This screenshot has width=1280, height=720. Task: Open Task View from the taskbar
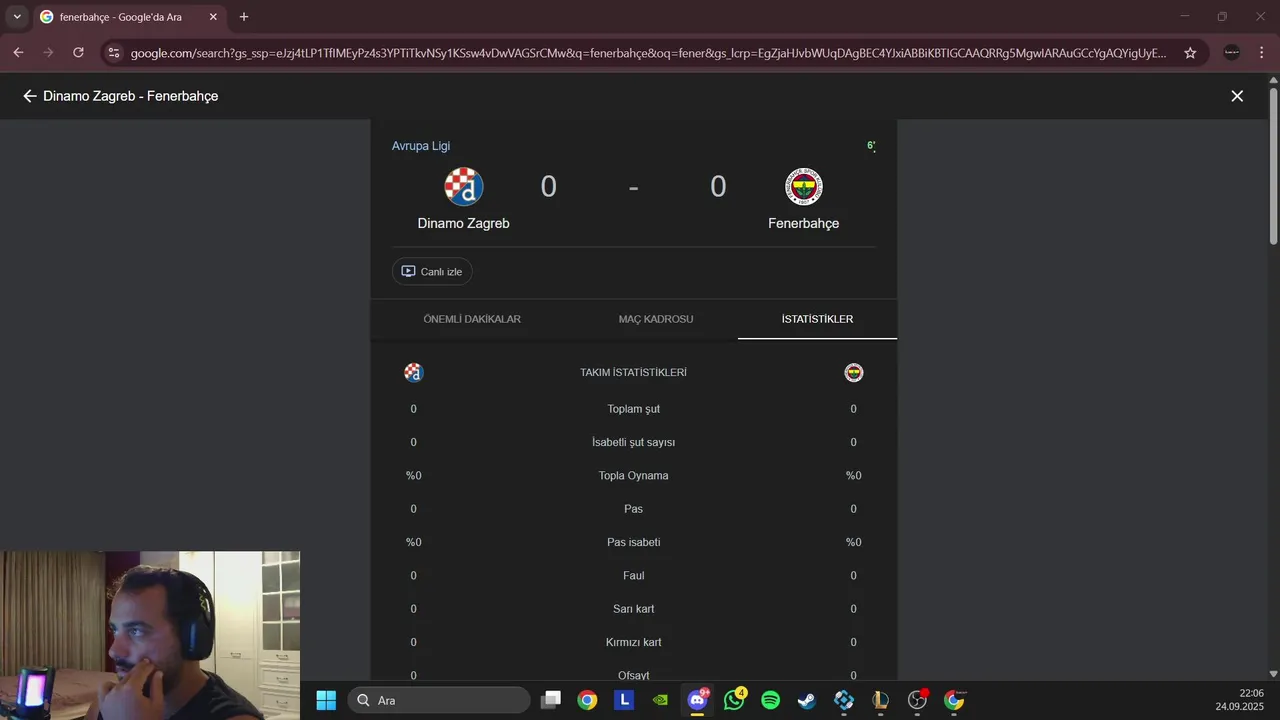coord(551,700)
